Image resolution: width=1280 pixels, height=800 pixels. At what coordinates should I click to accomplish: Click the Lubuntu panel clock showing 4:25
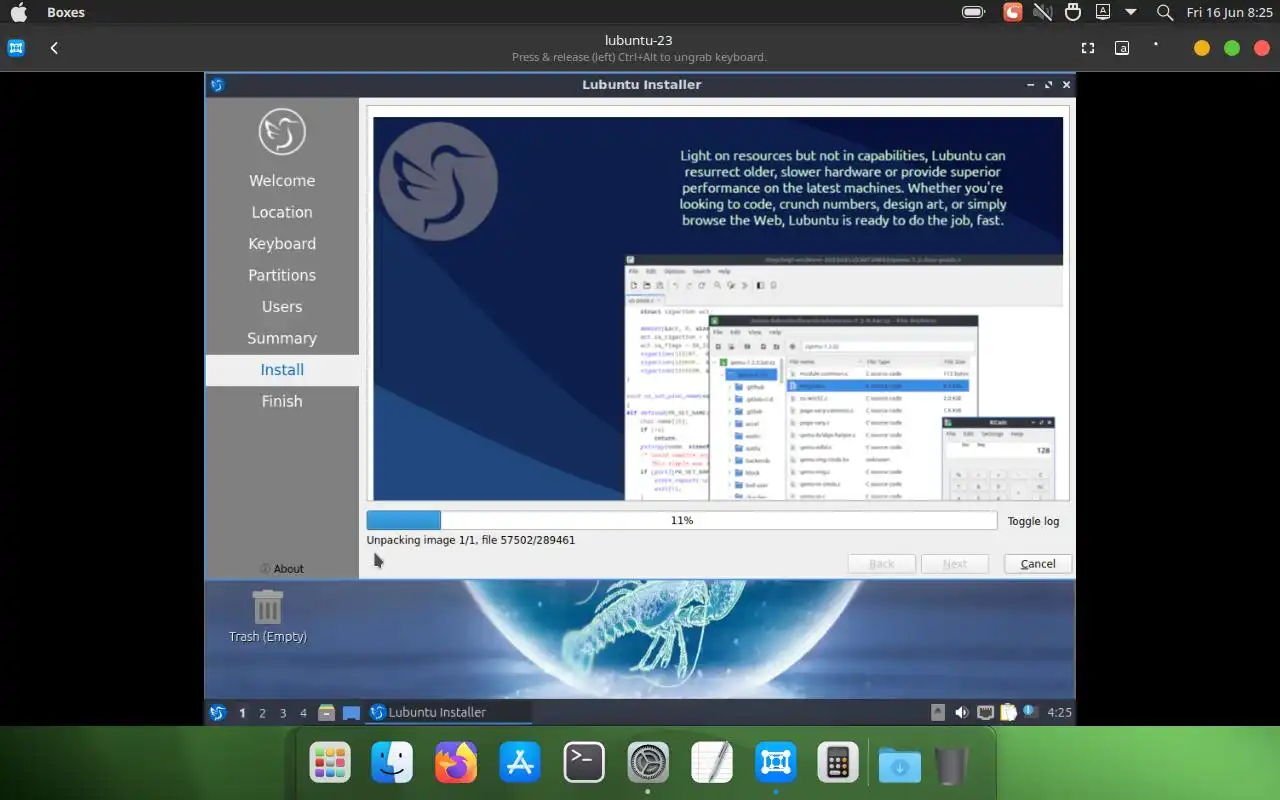[x=1059, y=713]
